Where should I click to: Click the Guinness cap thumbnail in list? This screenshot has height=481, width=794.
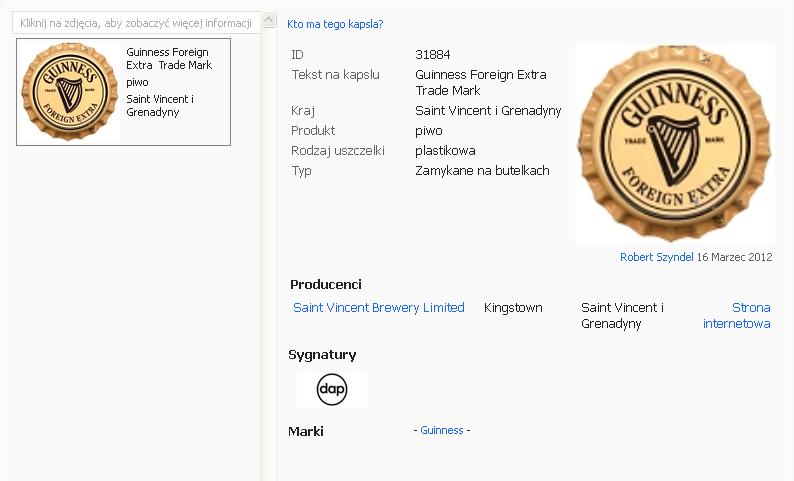click(70, 92)
